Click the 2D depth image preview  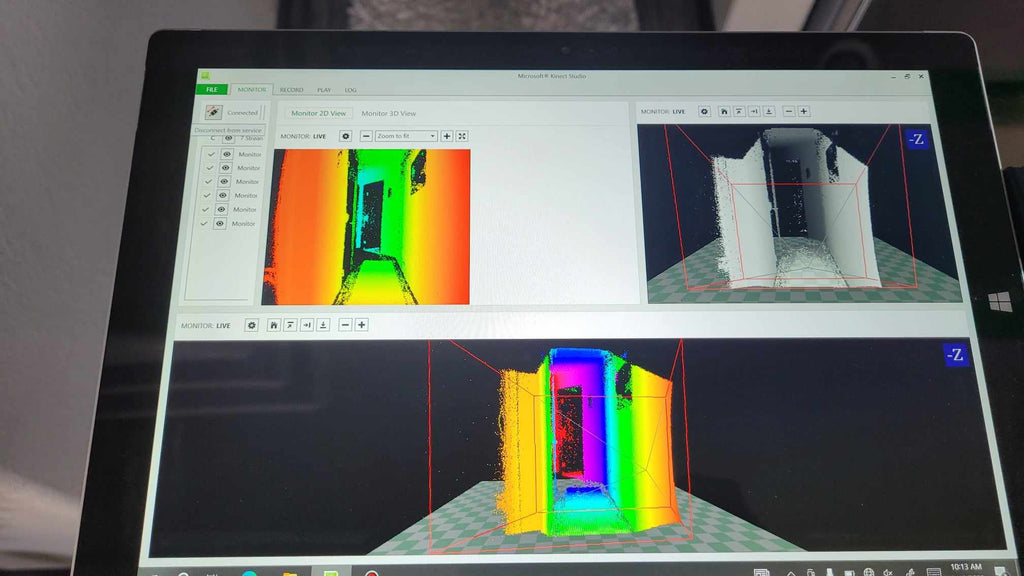(x=366, y=227)
